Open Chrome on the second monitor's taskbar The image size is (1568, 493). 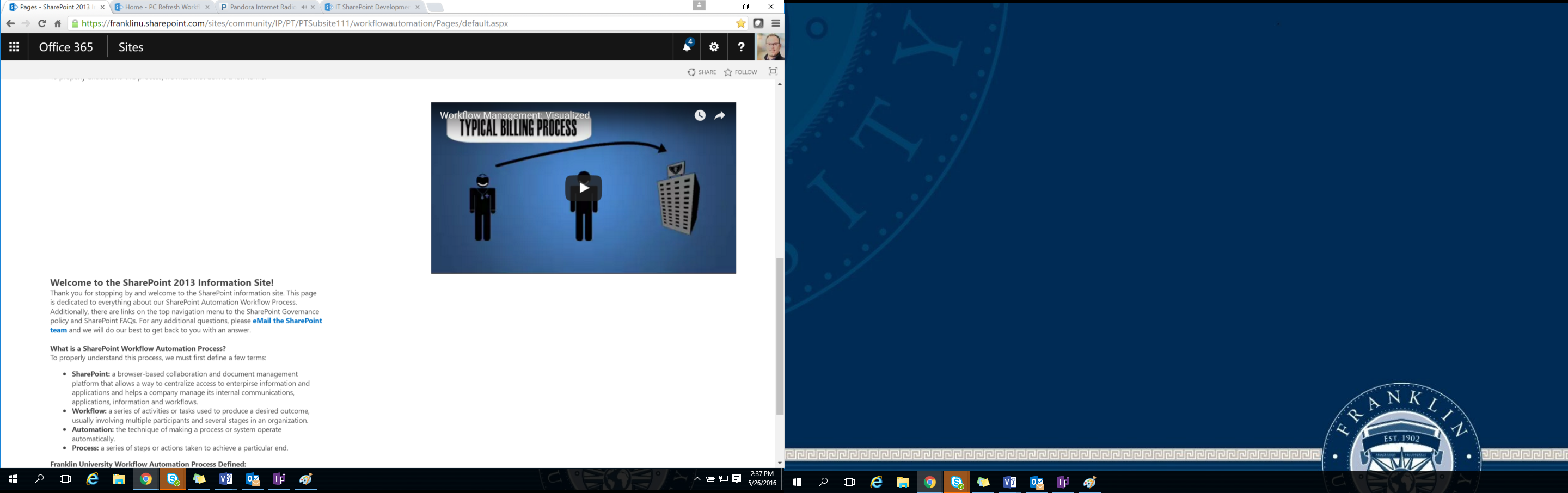pos(929,482)
